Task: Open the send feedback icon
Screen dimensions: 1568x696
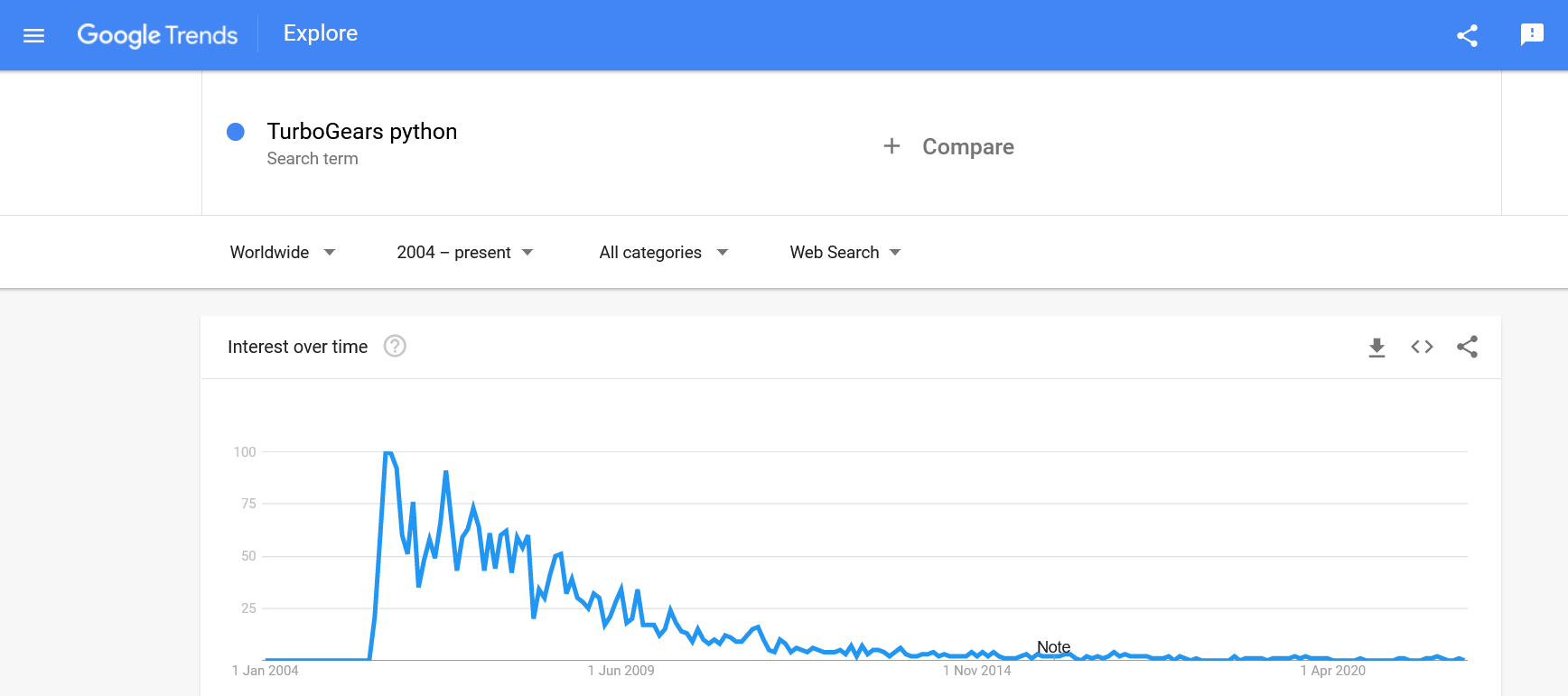Action: [x=1532, y=35]
